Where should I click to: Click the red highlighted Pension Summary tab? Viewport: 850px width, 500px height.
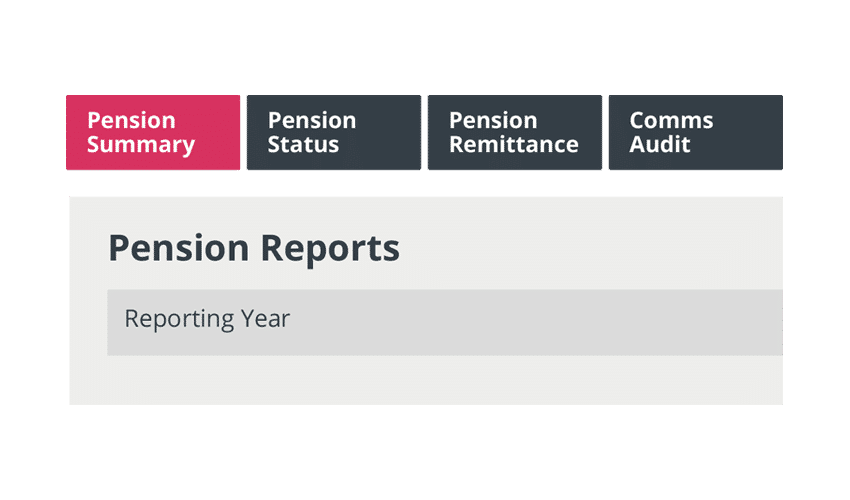(x=153, y=133)
